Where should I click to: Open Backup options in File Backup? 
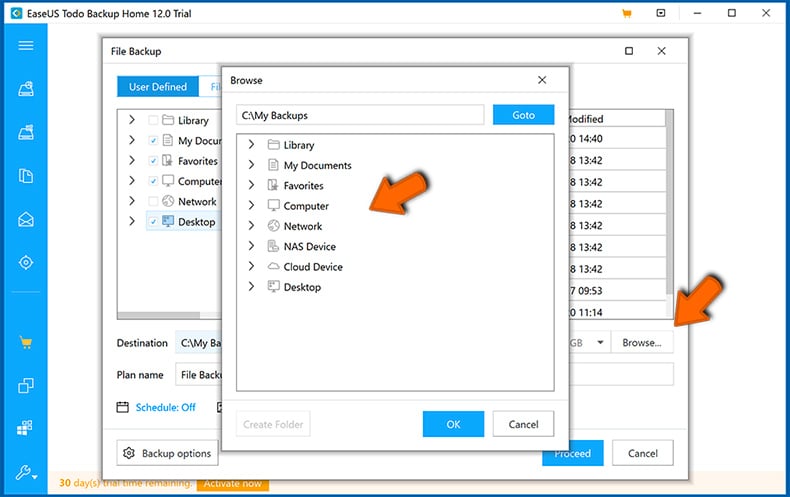coord(168,453)
